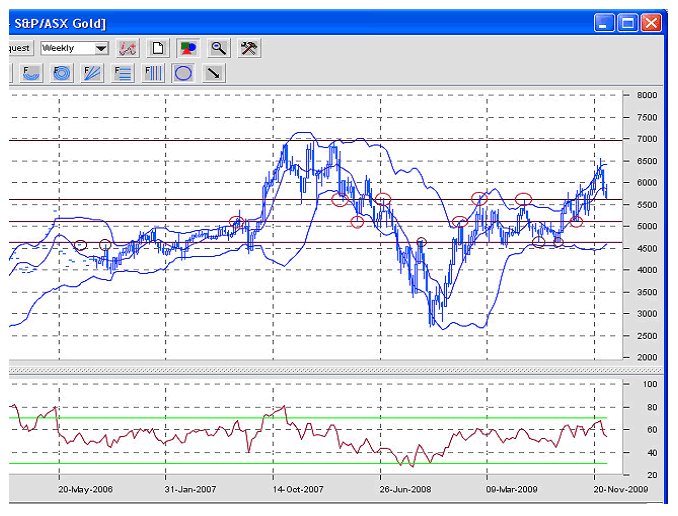The height and width of the screenshot is (516, 678).
Task: Click the partially visible Request button
Action: pyautogui.click(x=20, y=47)
